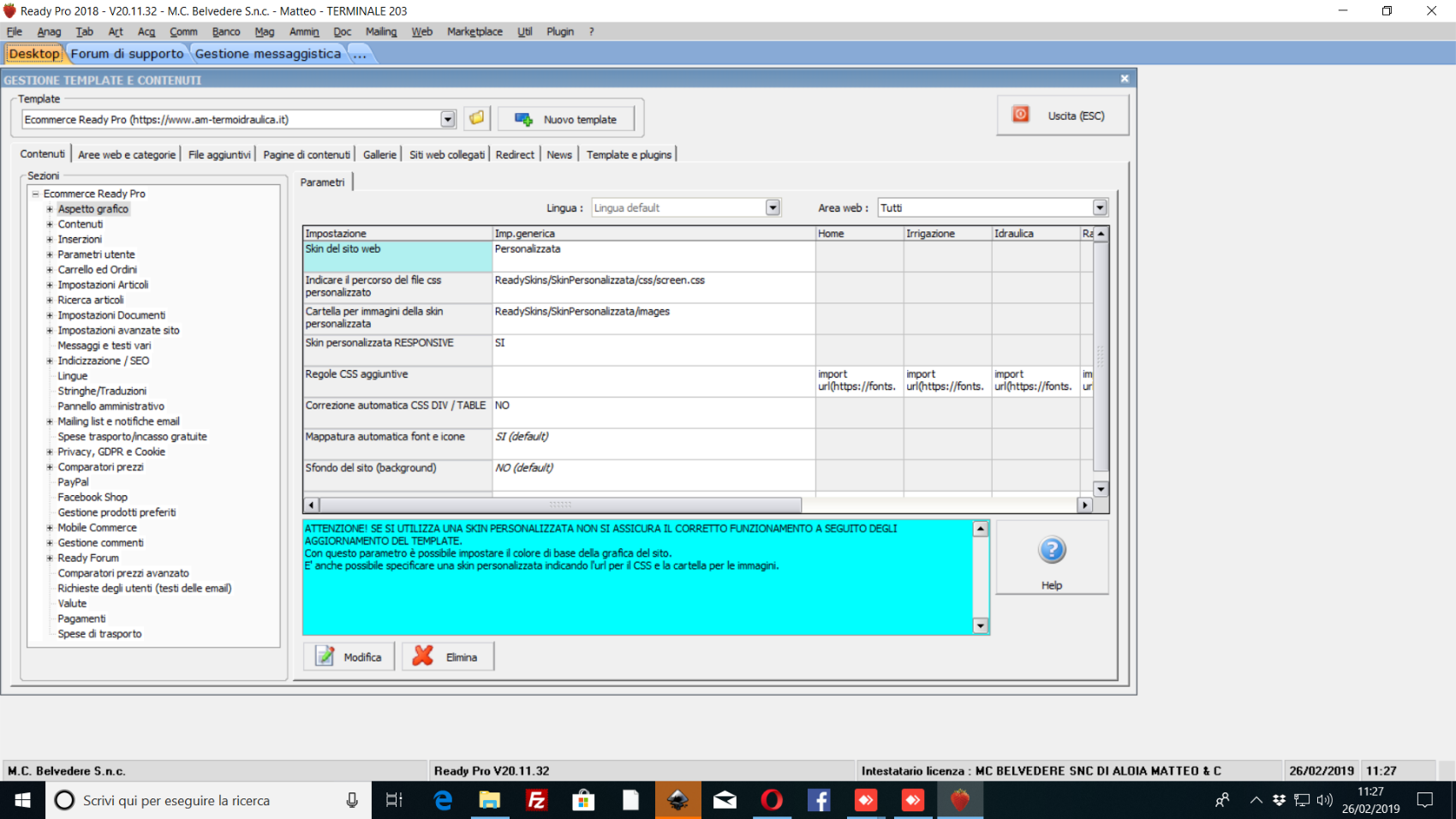This screenshot has width=1456, height=819.
Task: Expand the Privacy, GDPR e Cookie node
Action: (50, 452)
